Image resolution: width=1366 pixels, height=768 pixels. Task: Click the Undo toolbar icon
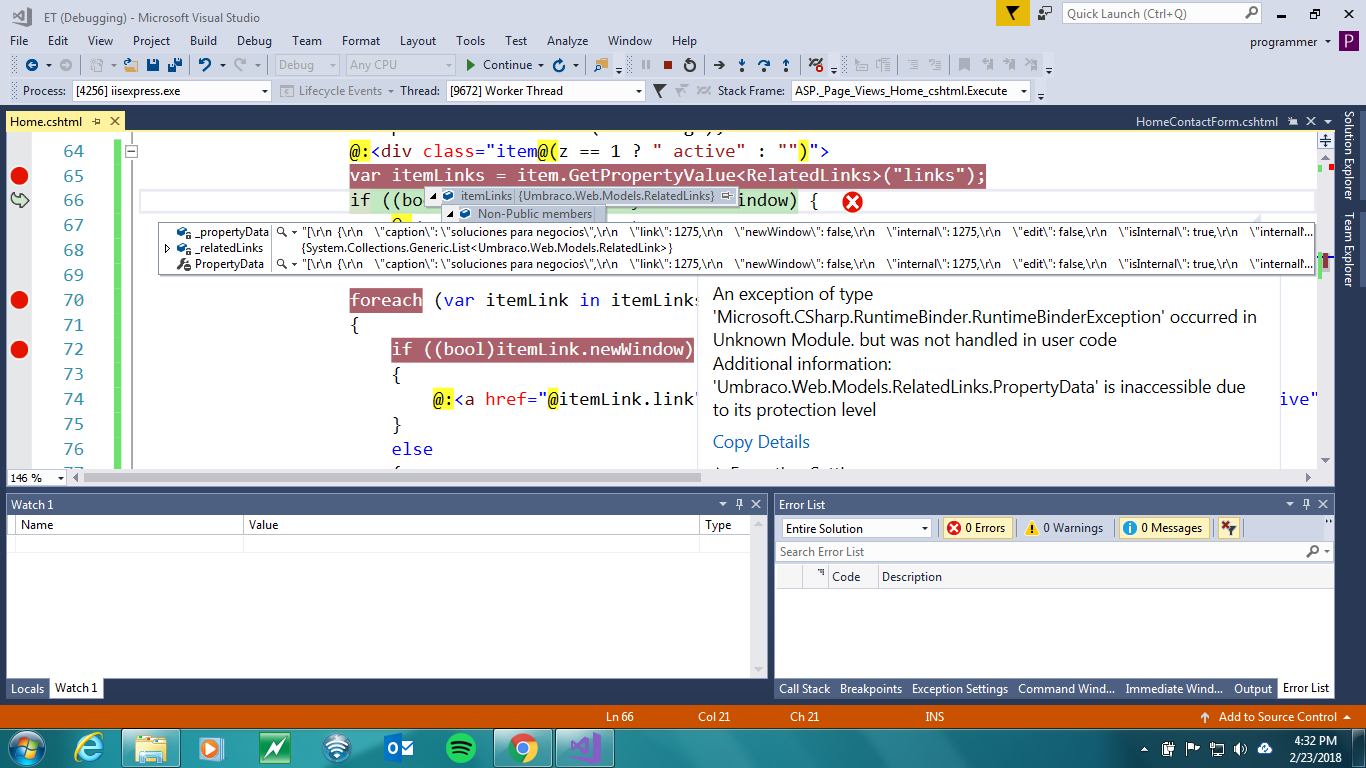(x=204, y=65)
